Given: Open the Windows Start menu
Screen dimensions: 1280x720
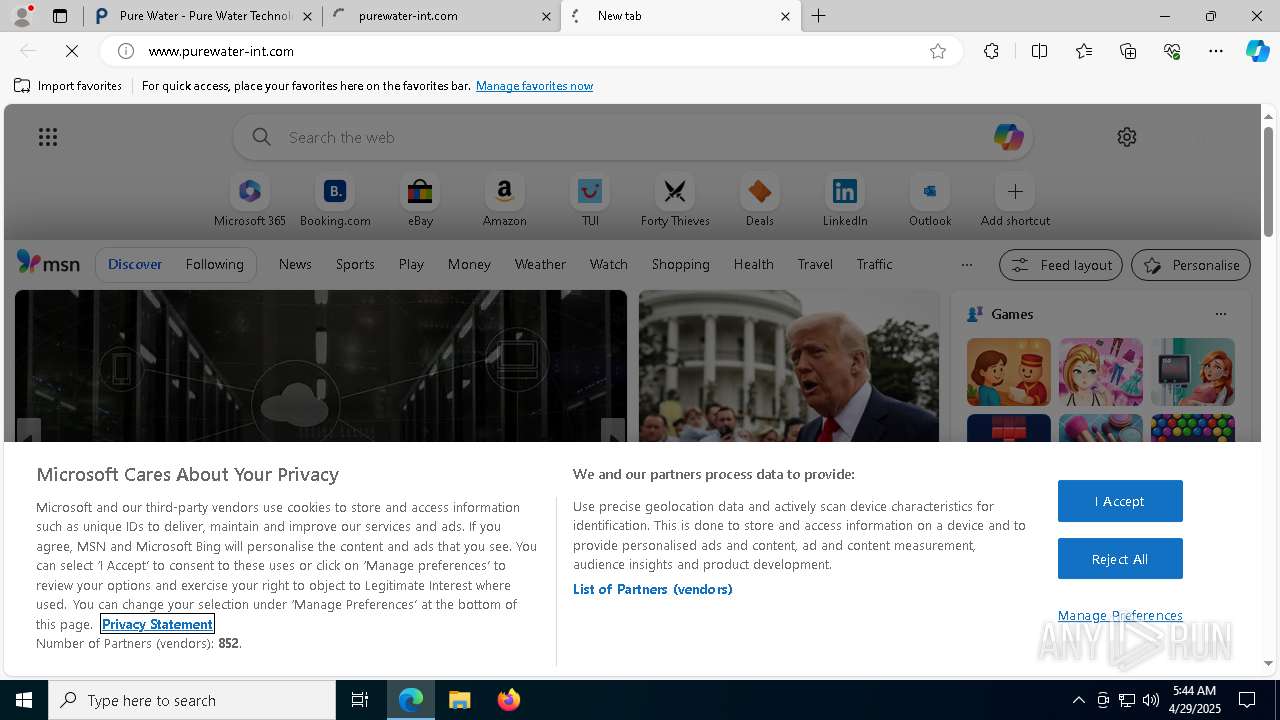Looking at the screenshot, I should click(24, 700).
